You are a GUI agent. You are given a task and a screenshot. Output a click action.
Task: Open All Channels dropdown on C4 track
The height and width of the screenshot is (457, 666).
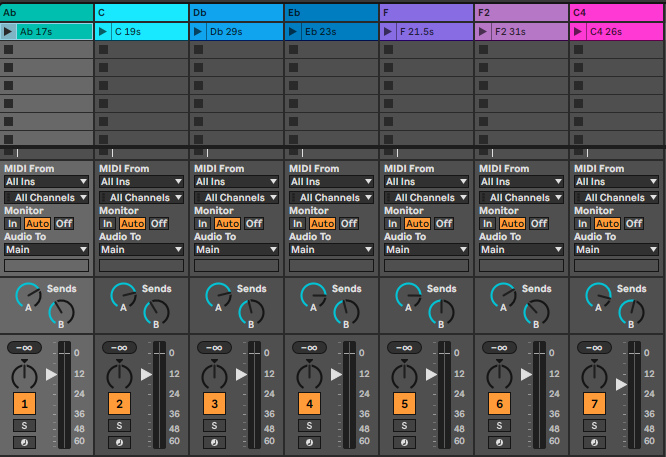(616, 197)
